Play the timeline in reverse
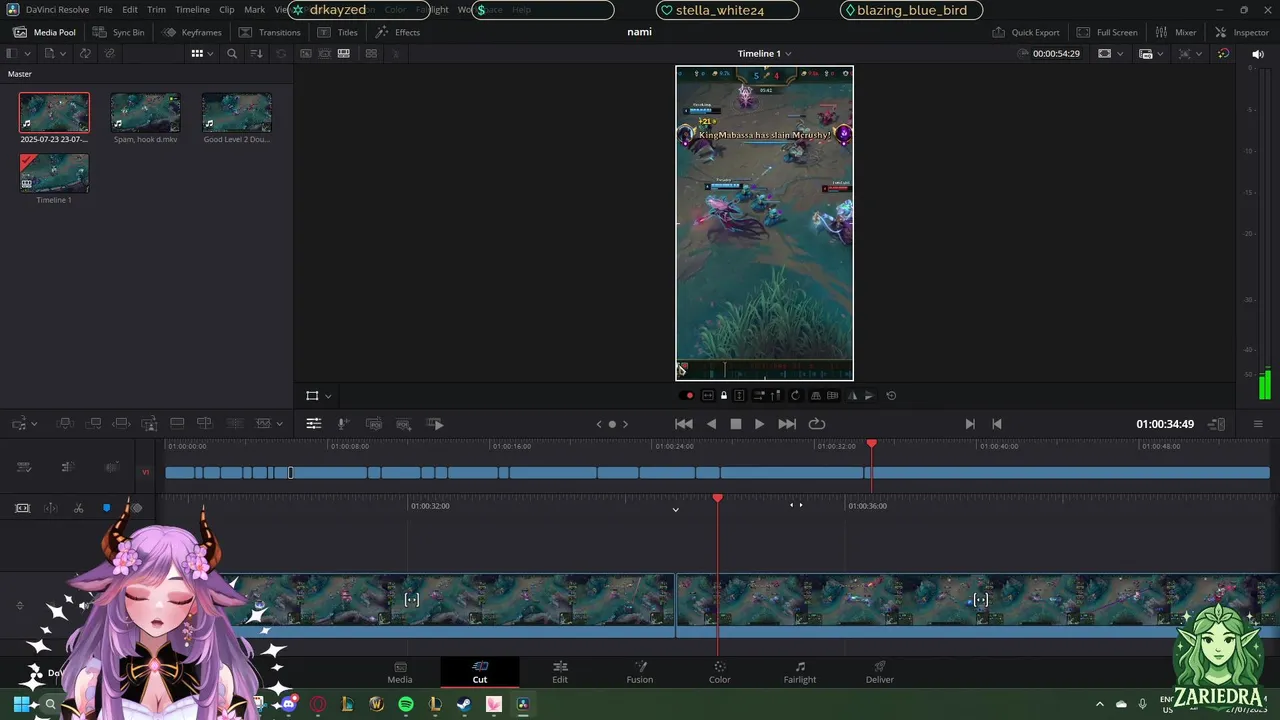The image size is (1280, 720). coord(711,424)
